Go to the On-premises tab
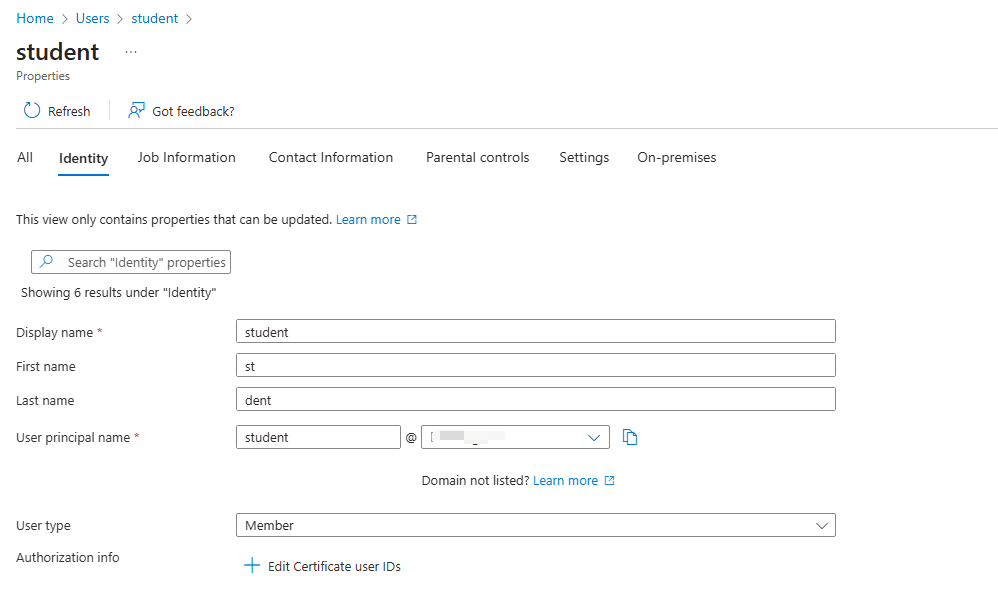 tap(676, 157)
